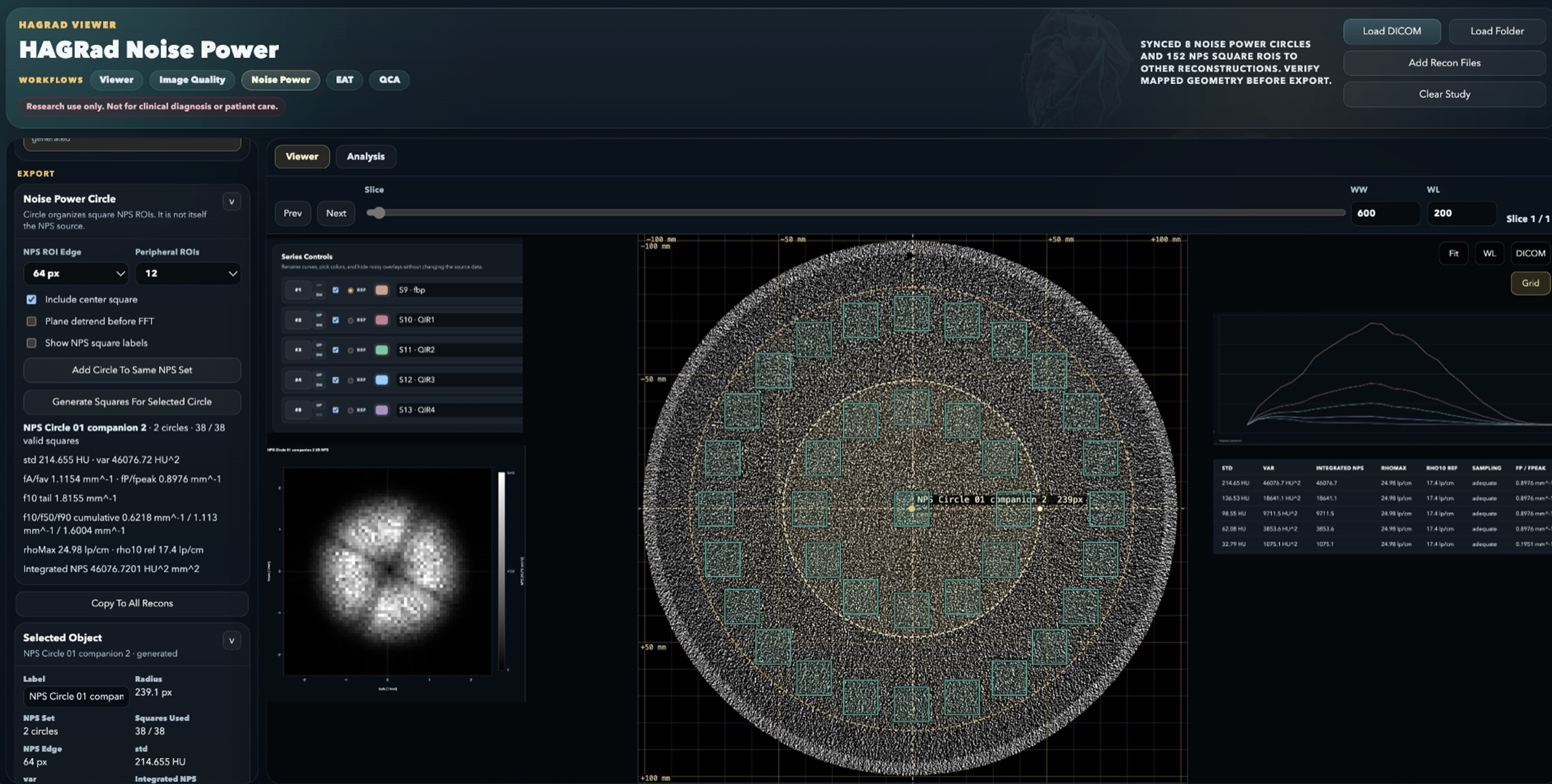Enable Plane detrend before FFT
Image resolution: width=1552 pixels, height=784 pixels.
(31, 321)
